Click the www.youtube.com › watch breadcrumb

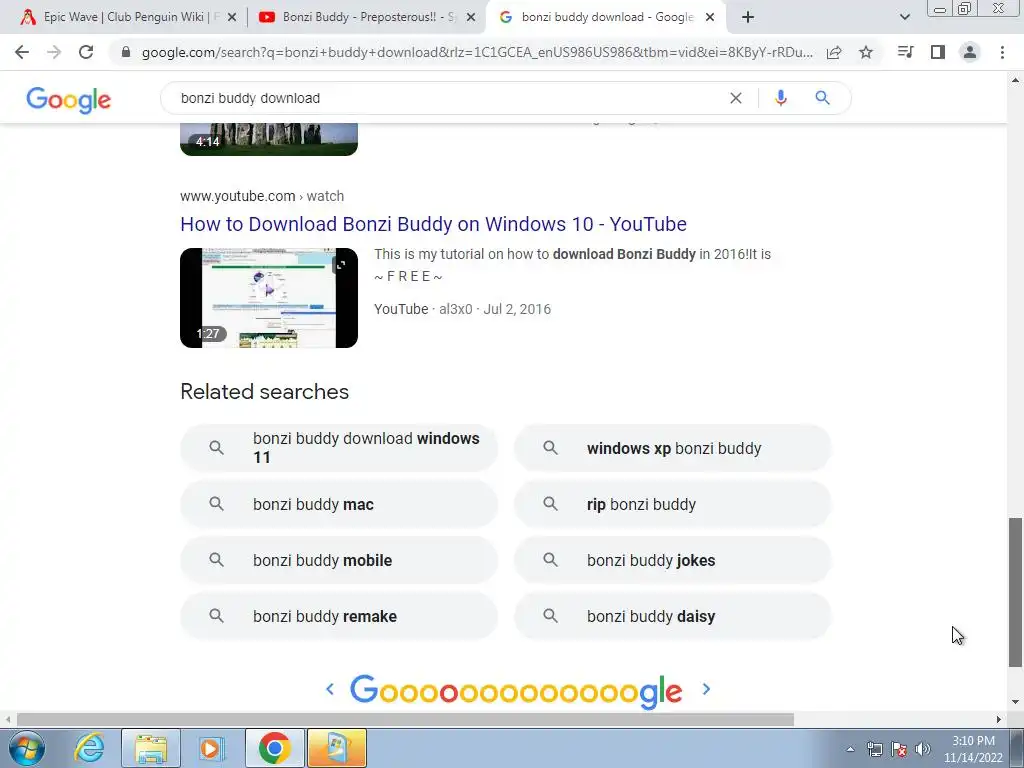click(262, 196)
